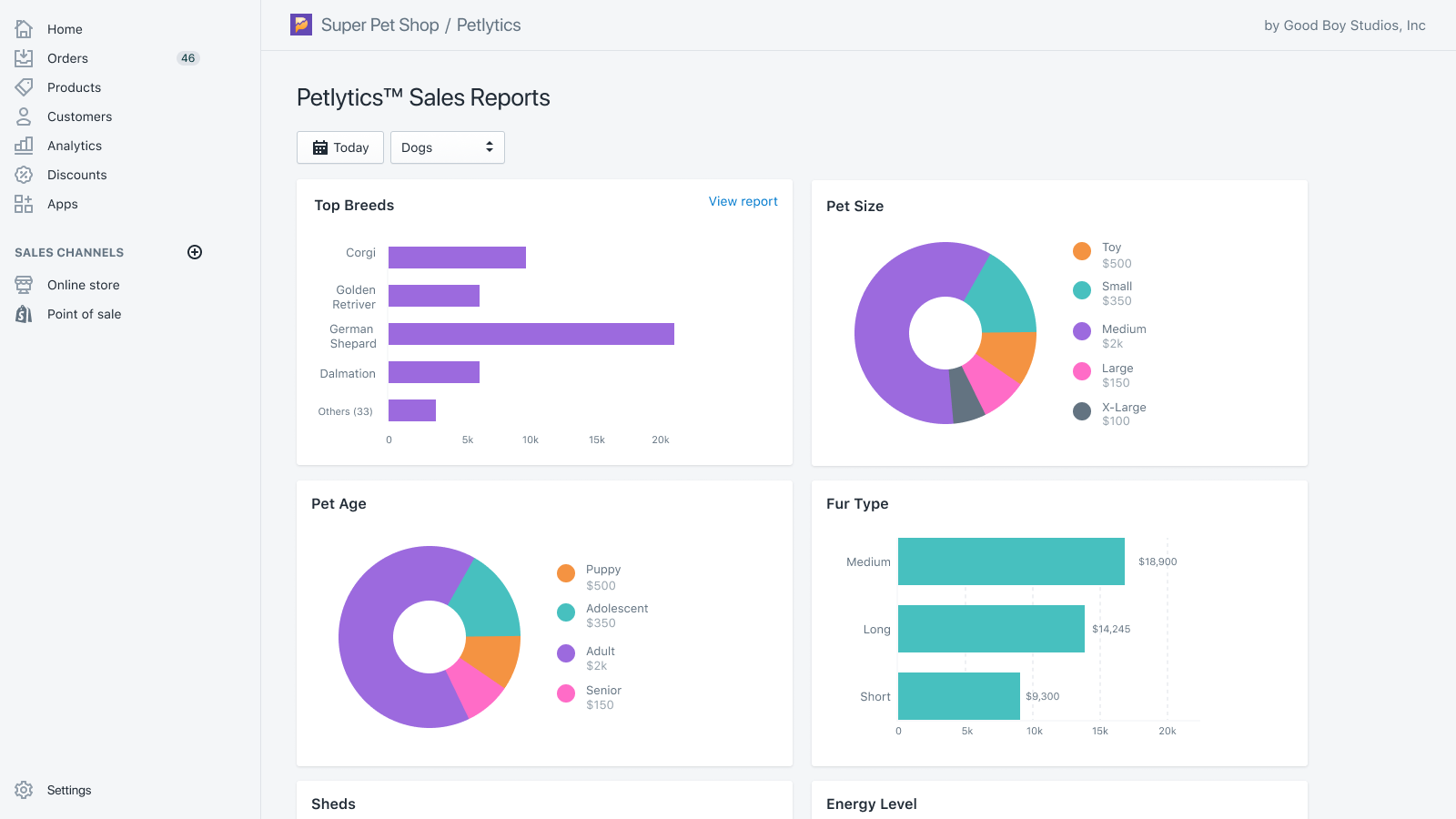Click the Orders badge showing 46
The width and height of the screenshot is (1456, 819).
click(187, 57)
